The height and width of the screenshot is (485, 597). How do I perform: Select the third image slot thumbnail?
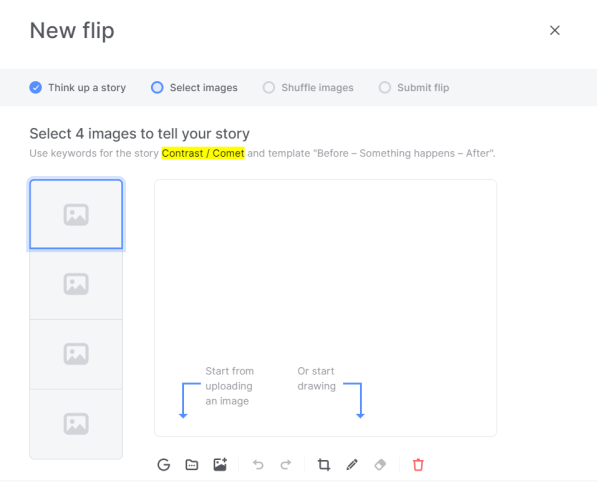coord(76,354)
